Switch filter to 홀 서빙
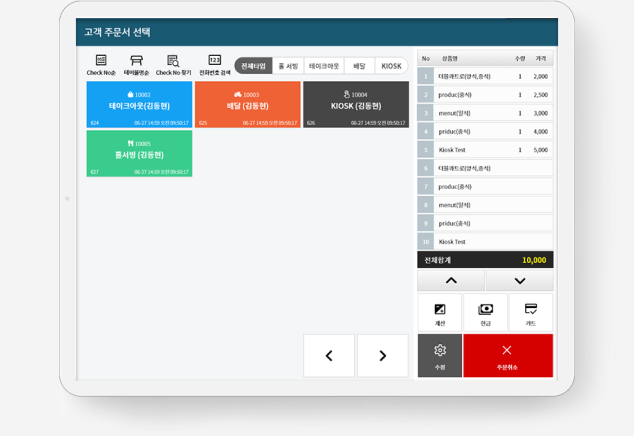 pos(288,66)
